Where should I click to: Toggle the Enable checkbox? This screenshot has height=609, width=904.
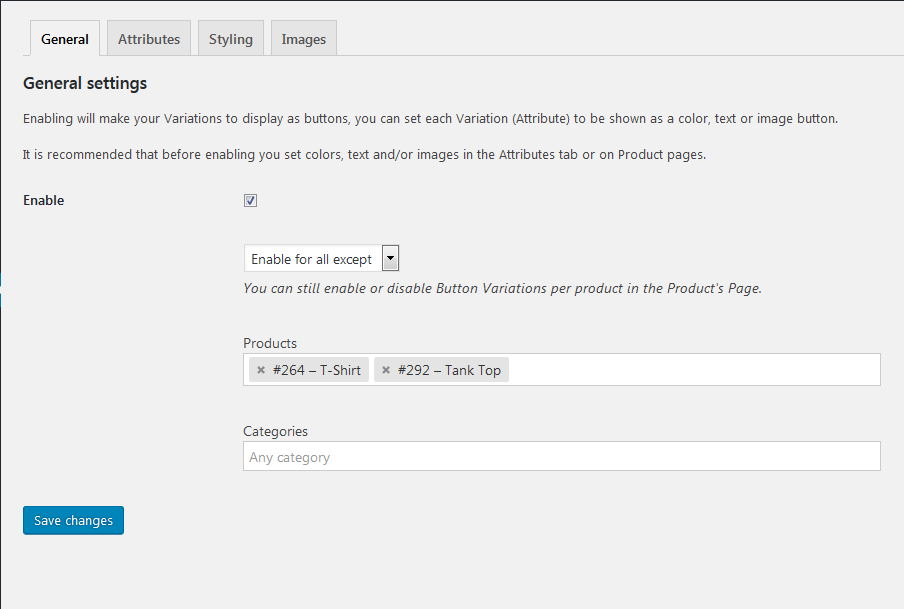pyautogui.click(x=250, y=200)
